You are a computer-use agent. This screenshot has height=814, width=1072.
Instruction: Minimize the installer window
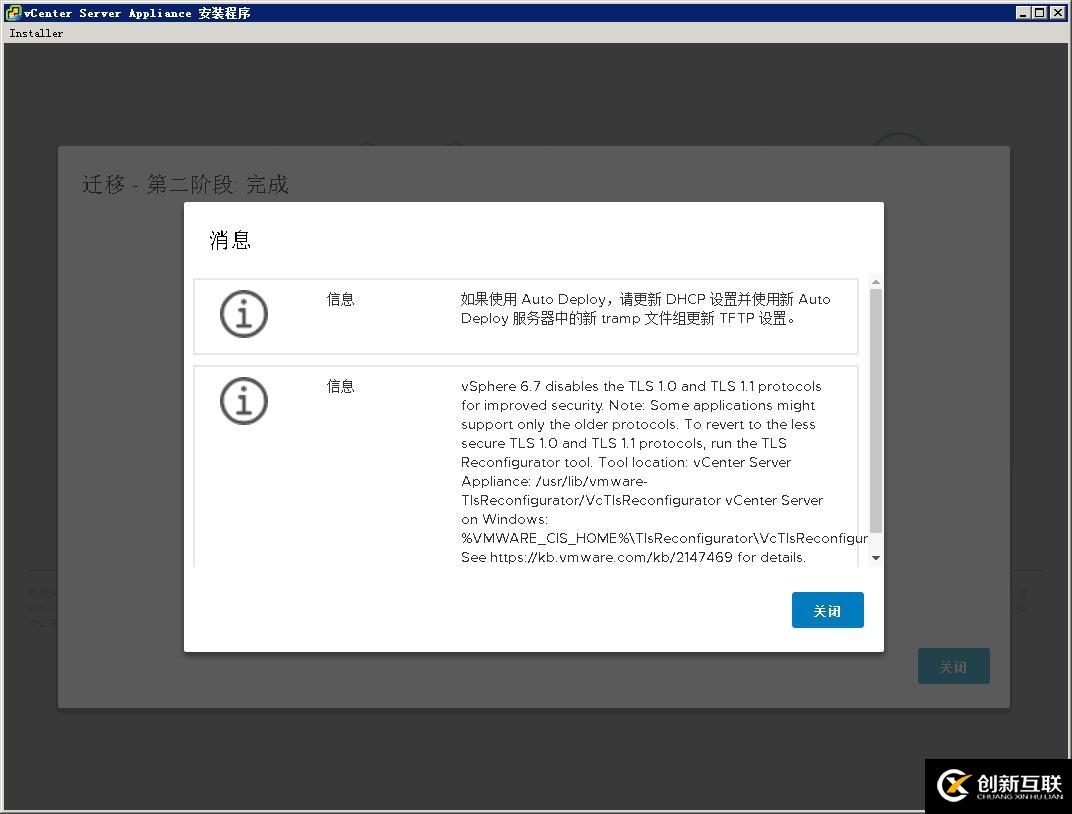coord(1023,12)
